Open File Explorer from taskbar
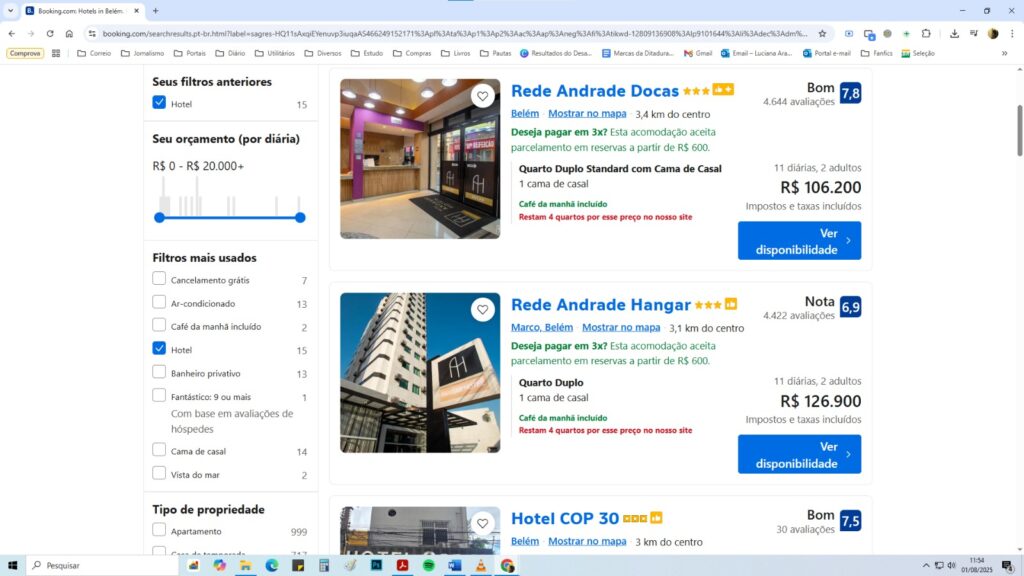The width and height of the screenshot is (1024, 576). (x=246, y=566)
